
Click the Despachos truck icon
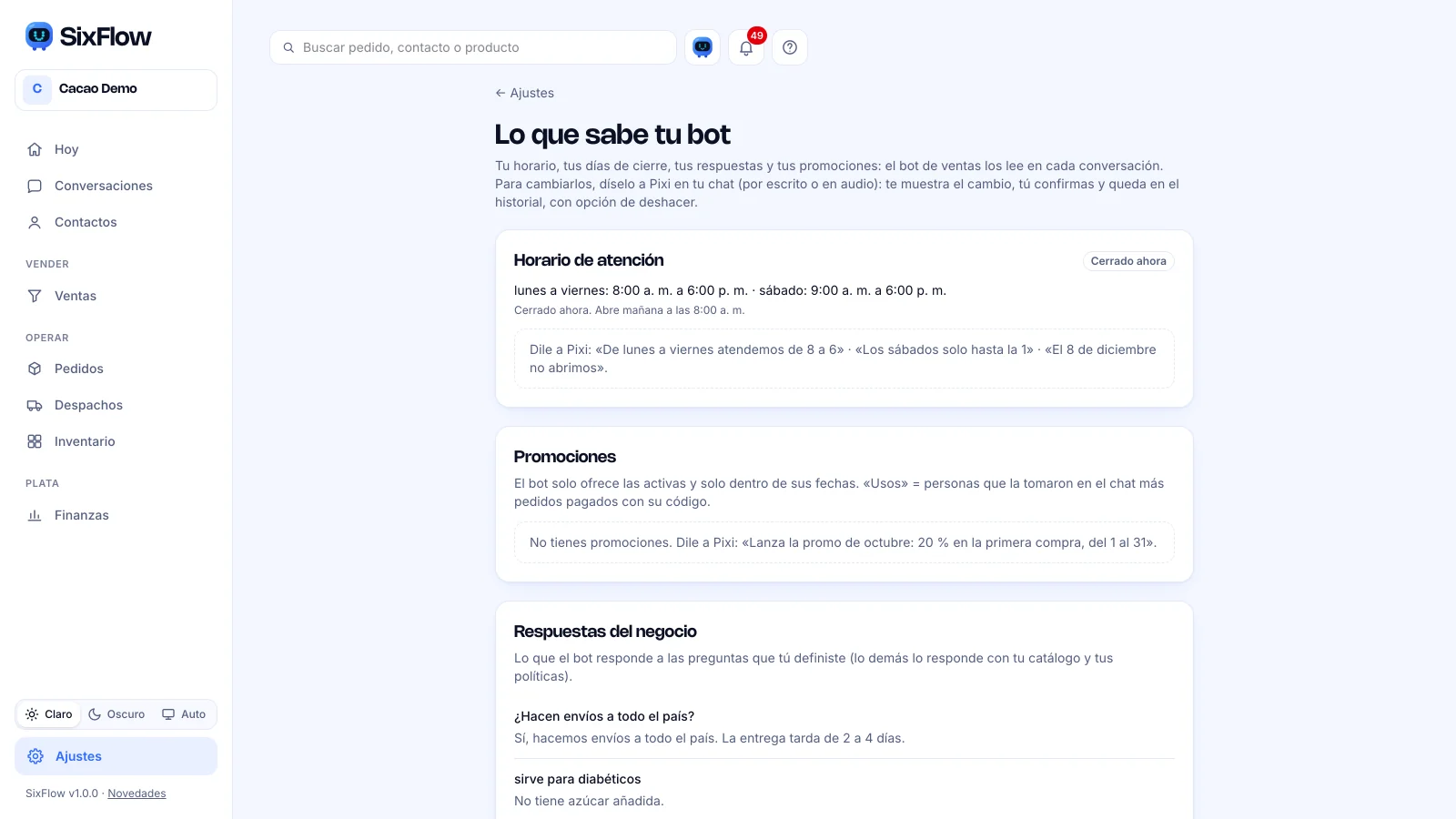click(x=35, y=405)
